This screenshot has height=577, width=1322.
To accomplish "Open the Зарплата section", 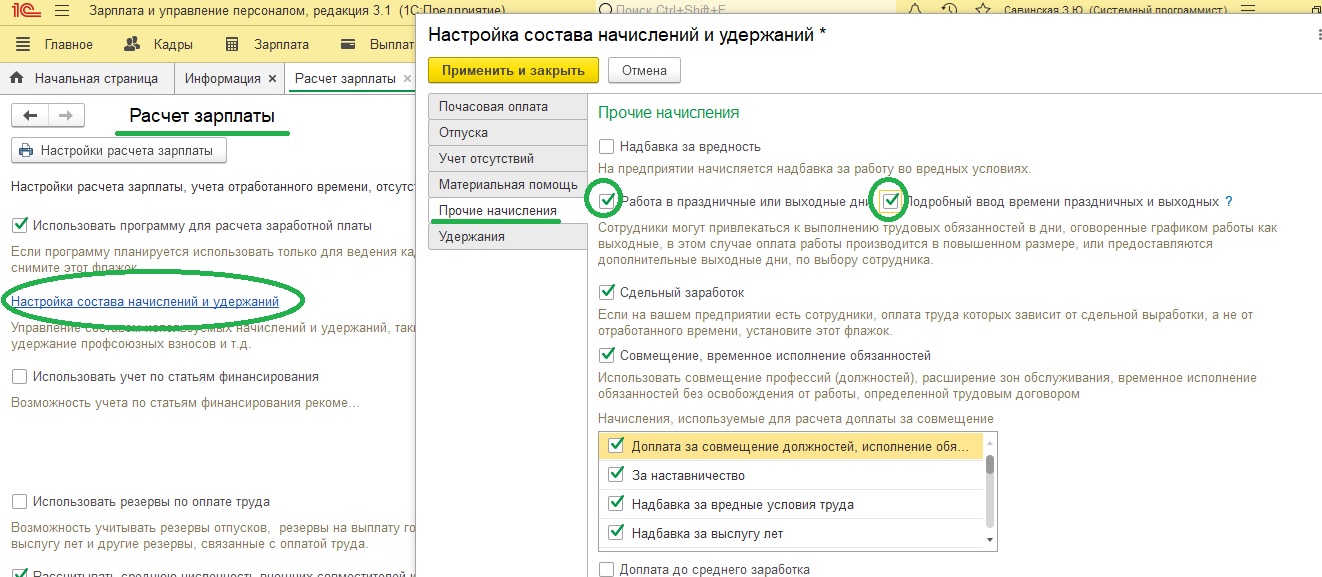I will 281,44.
